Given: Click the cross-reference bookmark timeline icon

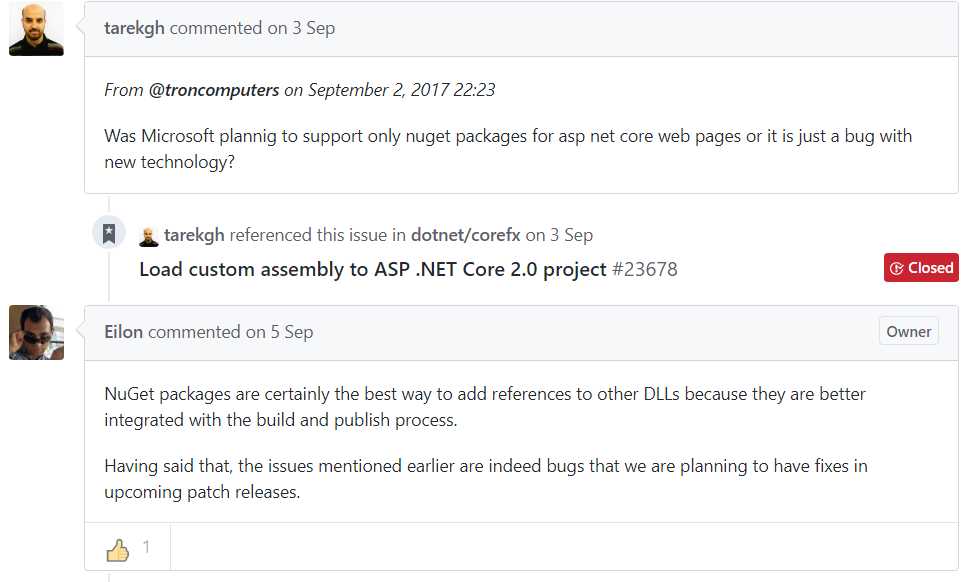Looking at the screenshot, I should [x=109, y=233].
